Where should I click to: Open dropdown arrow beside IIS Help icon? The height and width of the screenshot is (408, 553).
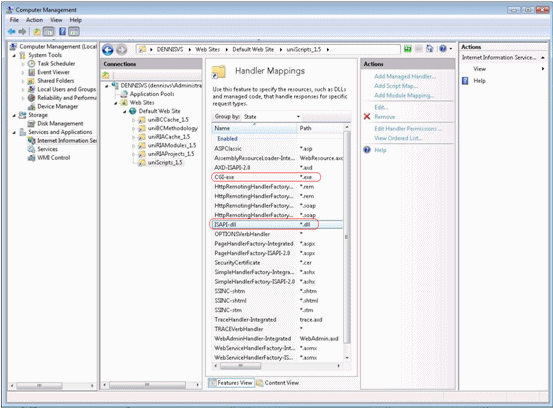[451, 49]
